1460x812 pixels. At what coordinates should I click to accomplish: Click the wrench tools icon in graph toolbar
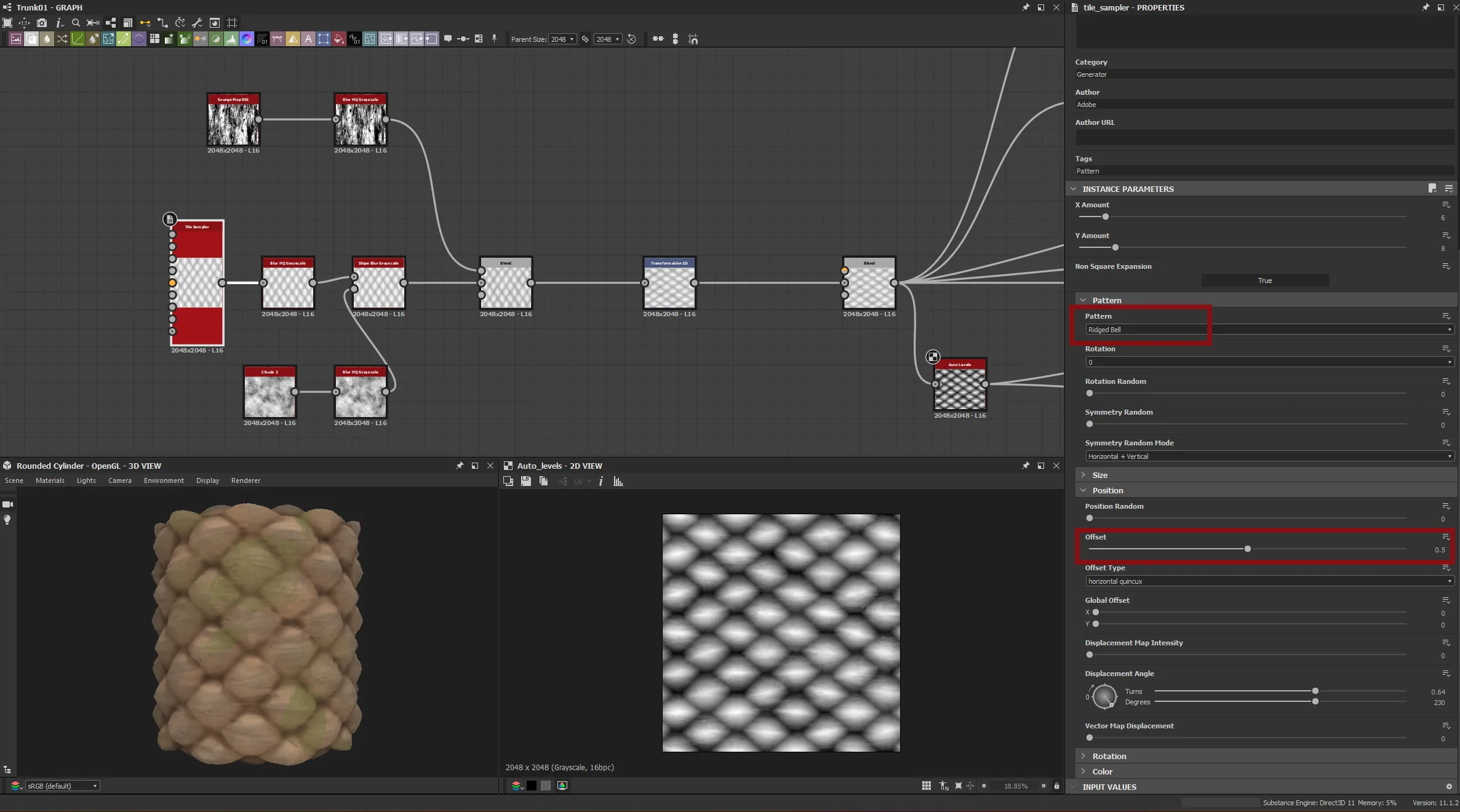point(197,23)
